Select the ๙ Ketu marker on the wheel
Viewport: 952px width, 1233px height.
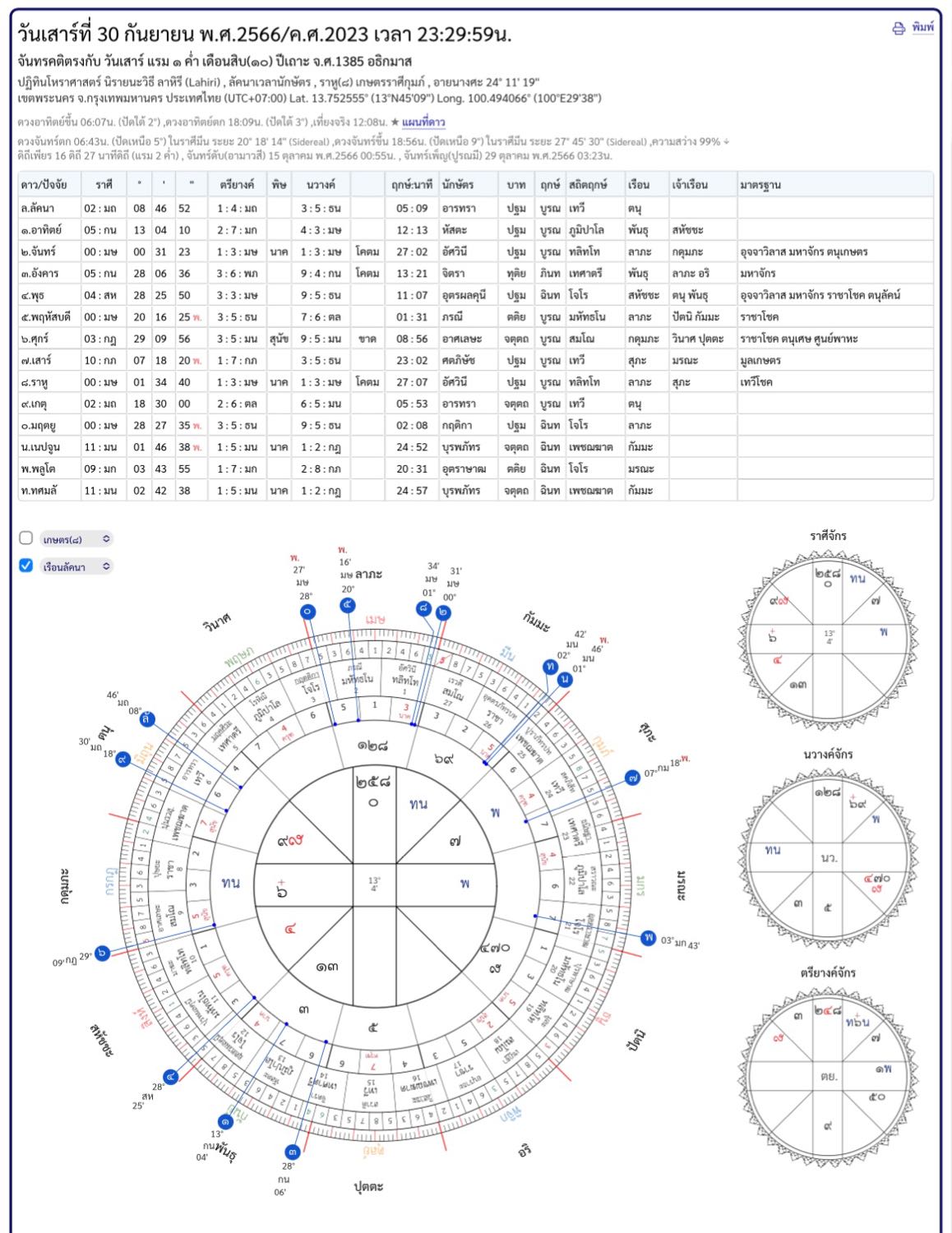[x=122, y=759]
